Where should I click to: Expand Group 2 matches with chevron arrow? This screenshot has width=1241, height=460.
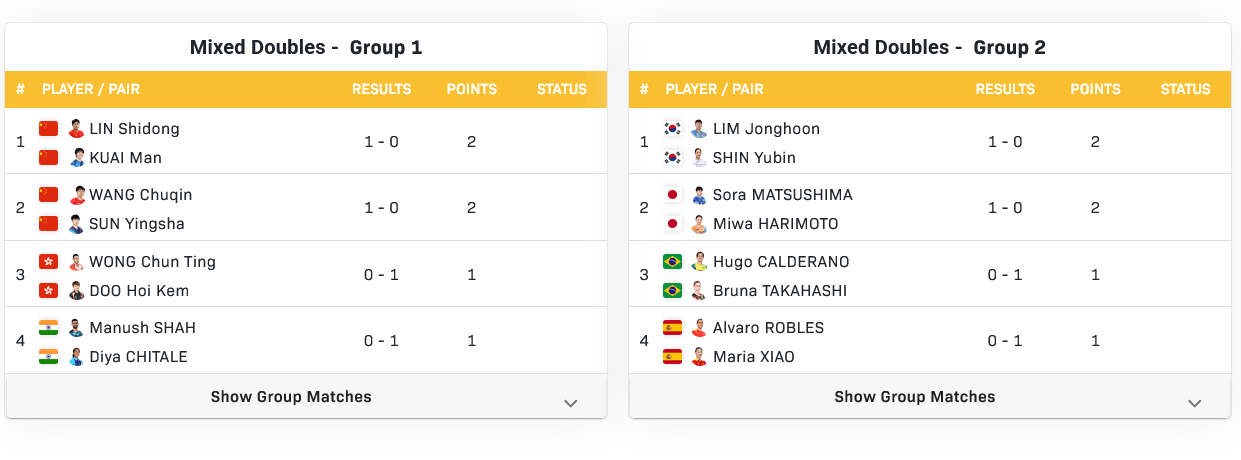coord(1194,403)
